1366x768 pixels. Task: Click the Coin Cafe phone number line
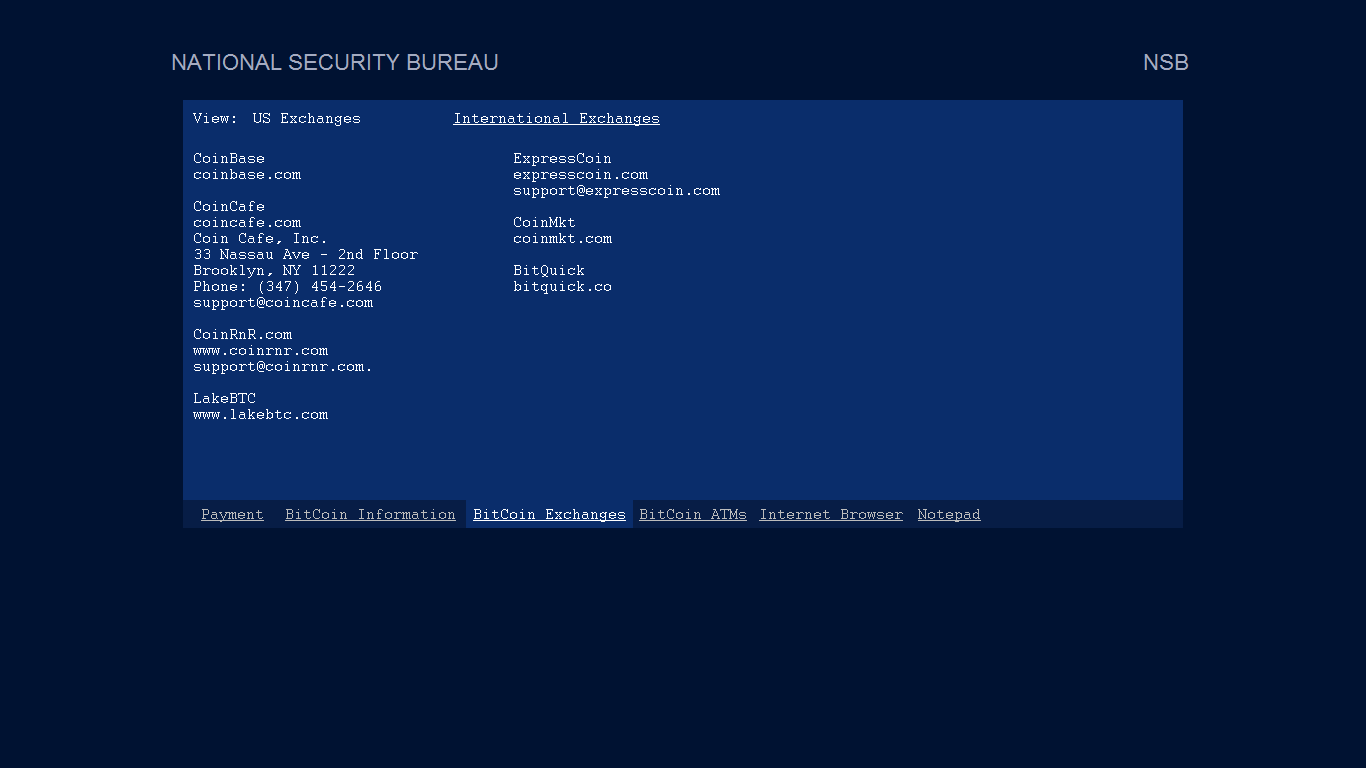click(x=287, y=287)
